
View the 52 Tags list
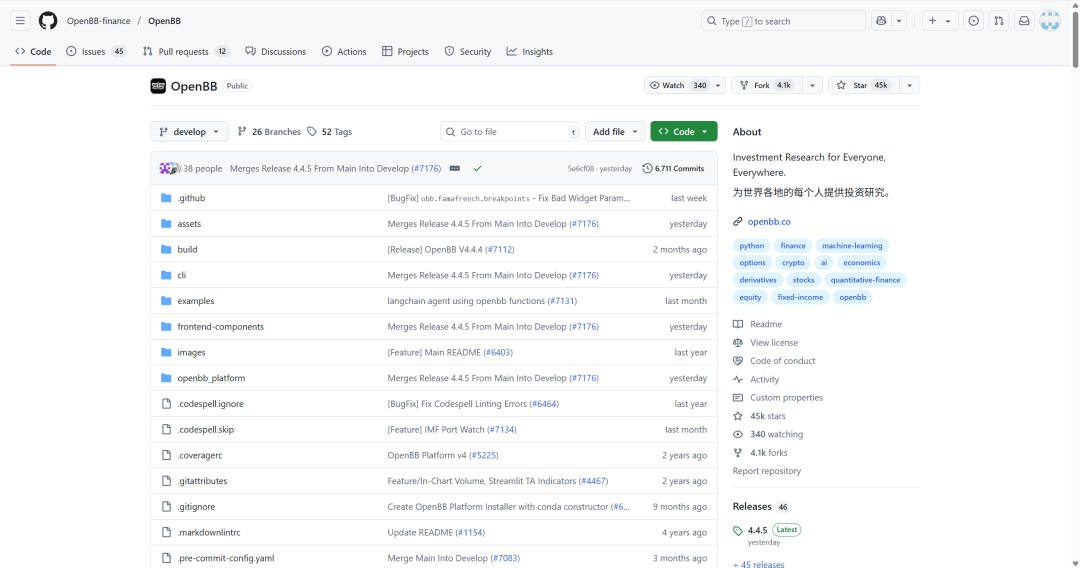330,132
